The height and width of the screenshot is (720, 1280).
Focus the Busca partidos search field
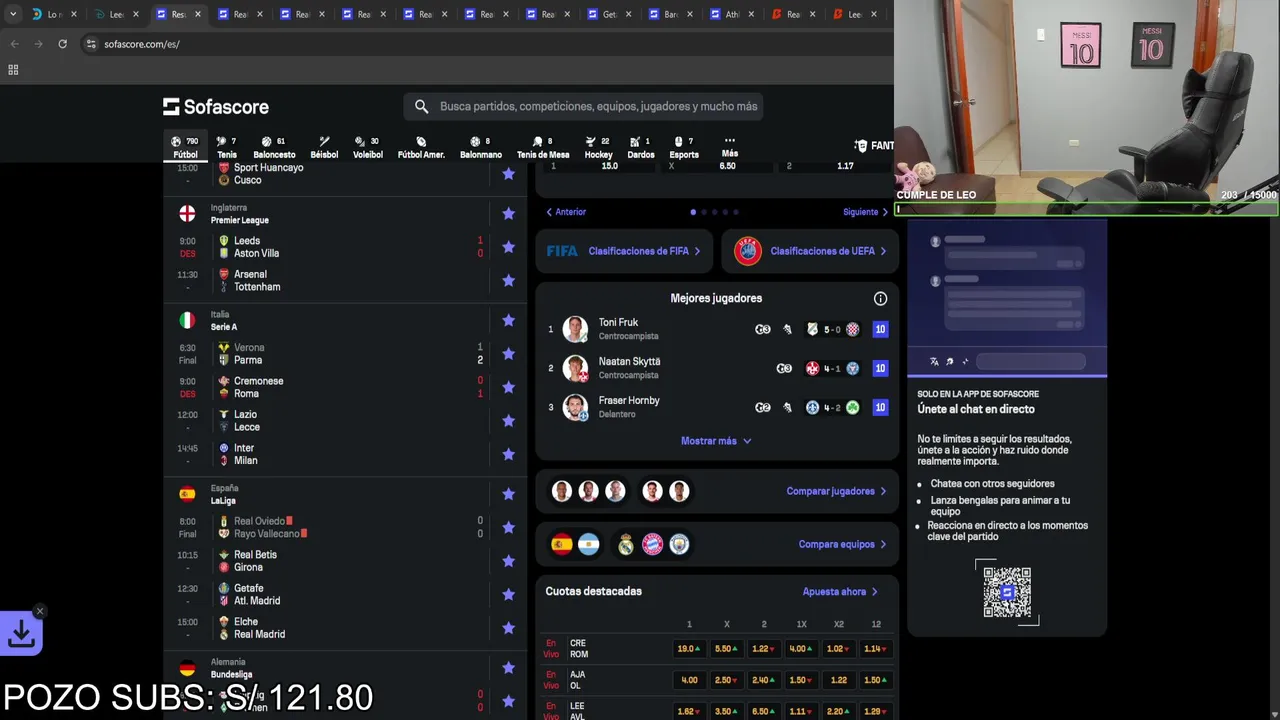click(x=585, y=106)
